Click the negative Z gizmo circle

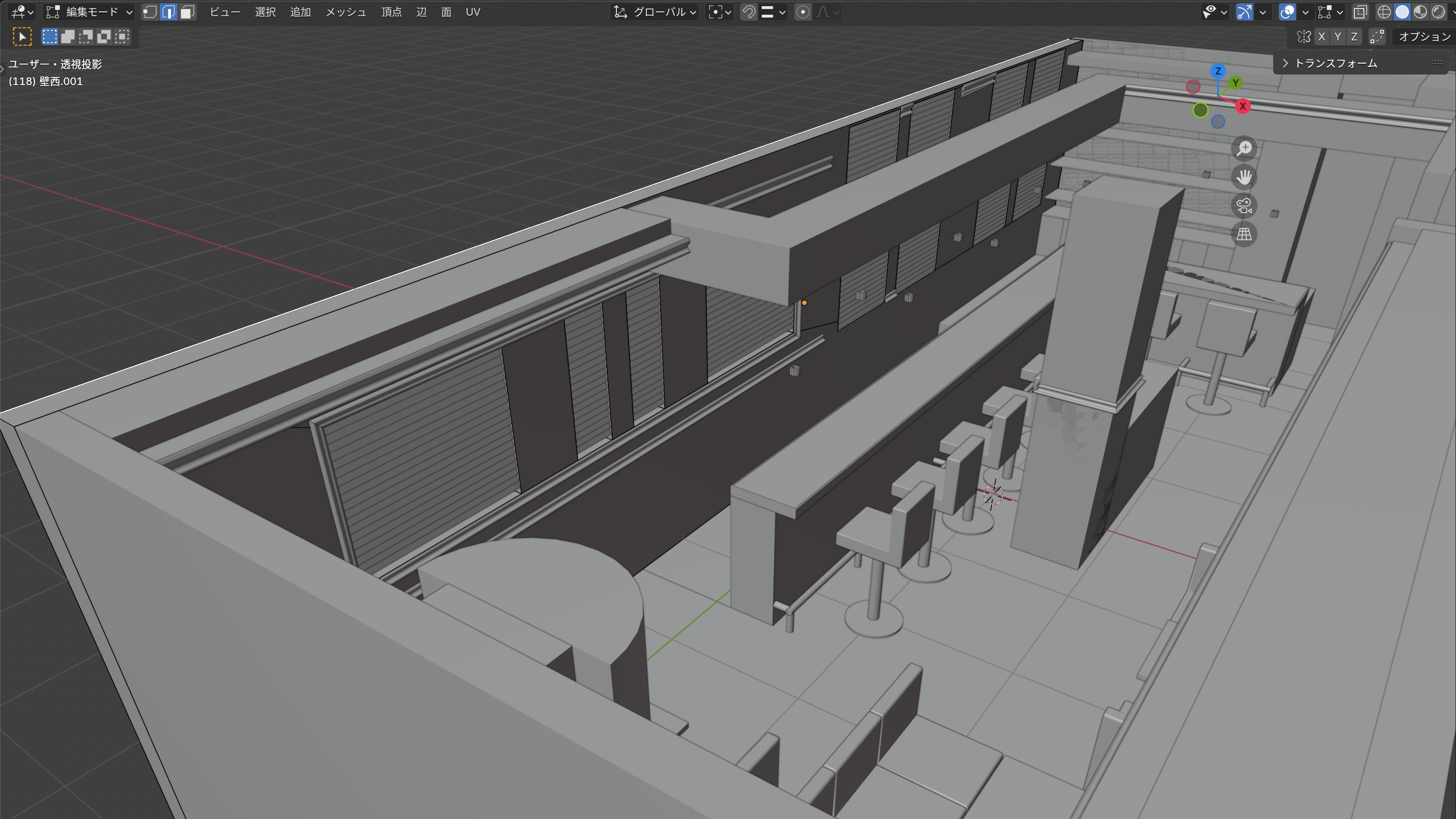click(x=1218, y=122)
